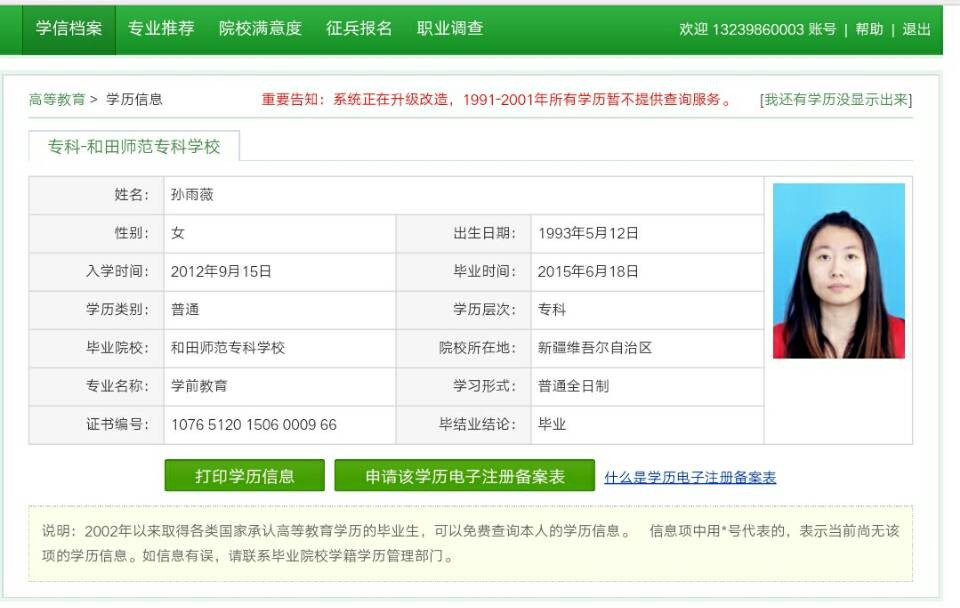
Task: Click the 学历层次 value 专科
Action: coord(552,309)
